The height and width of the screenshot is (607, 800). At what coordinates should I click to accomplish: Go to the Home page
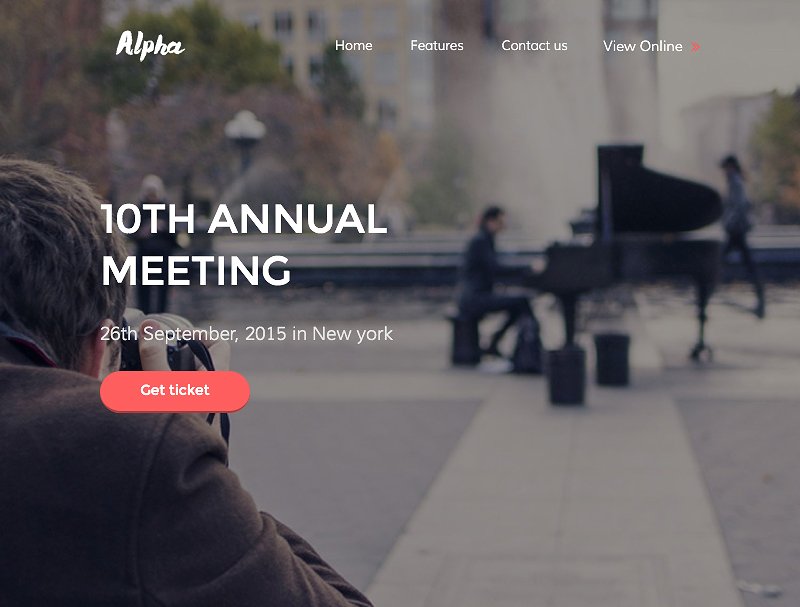click(354, 45)
